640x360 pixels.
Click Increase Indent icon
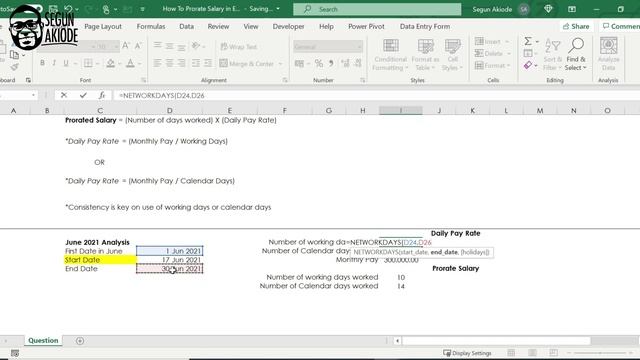pyautogui.click(x=208, y=63)
